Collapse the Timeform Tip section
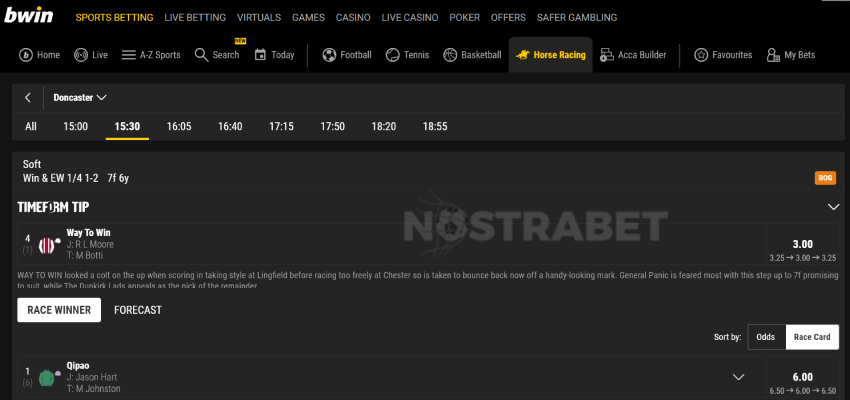 pyautogui.click(x=833, y=207)
